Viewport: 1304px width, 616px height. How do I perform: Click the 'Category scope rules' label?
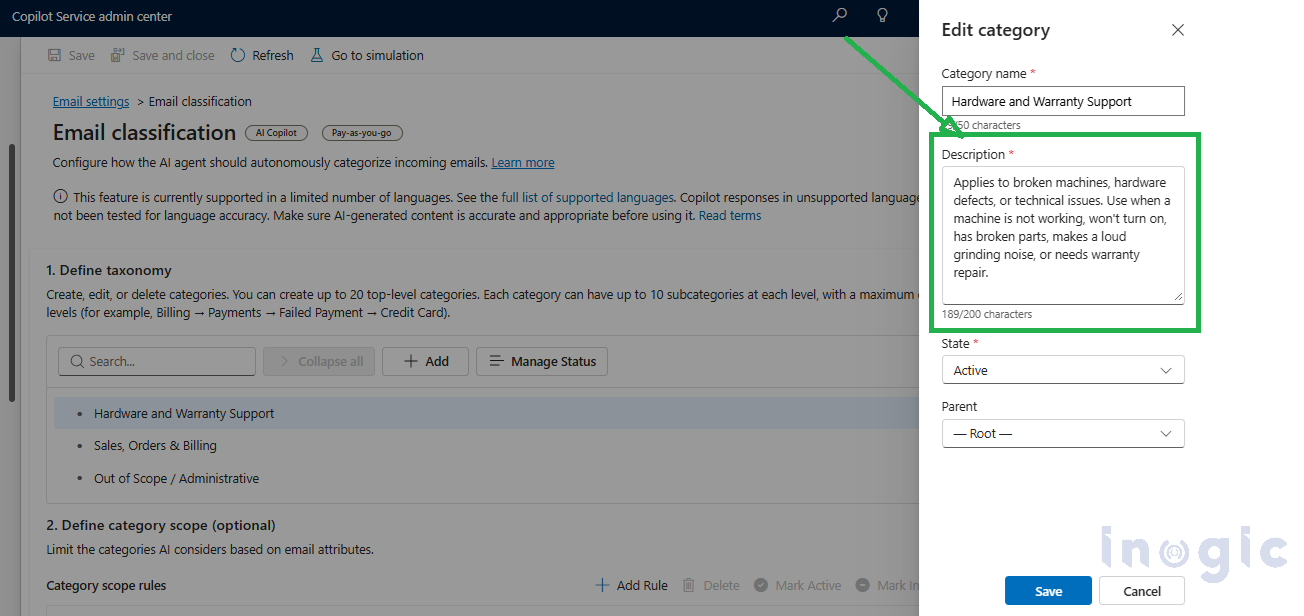click(x=106, y=585)
